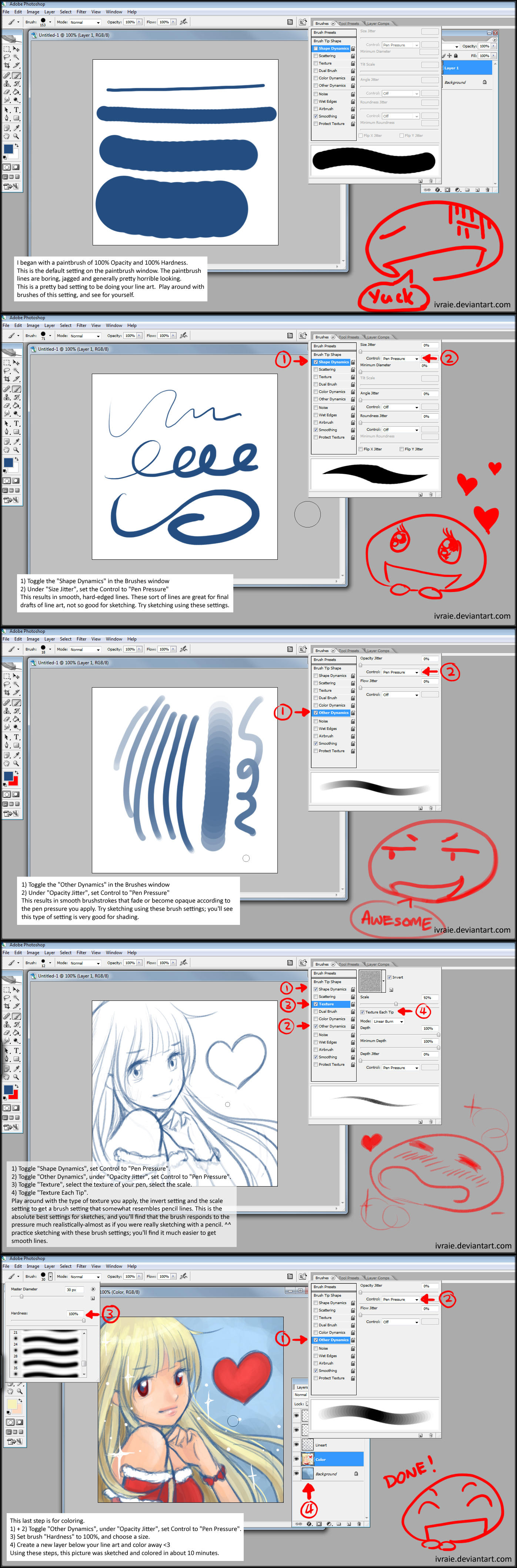The image size is (517, 1568).
Task: Enable the airbrush icon above the swirl-lines canvas
Action: tap(184, 335)
